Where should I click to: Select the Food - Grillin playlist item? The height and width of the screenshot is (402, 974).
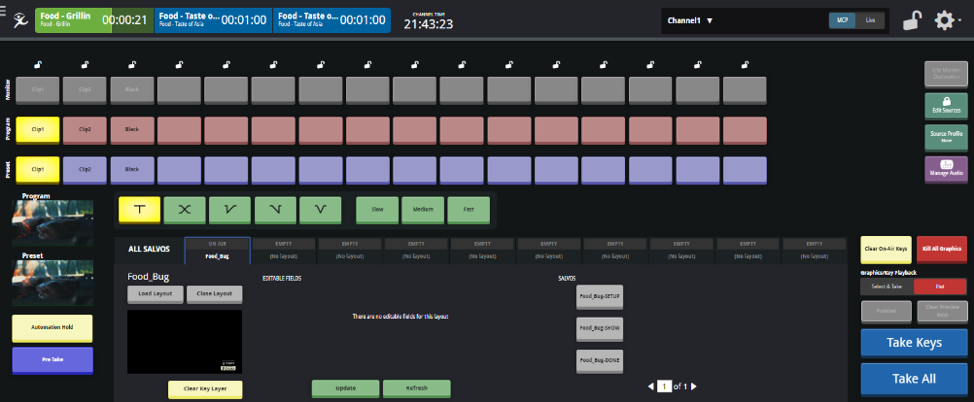[x=94, y=20]
